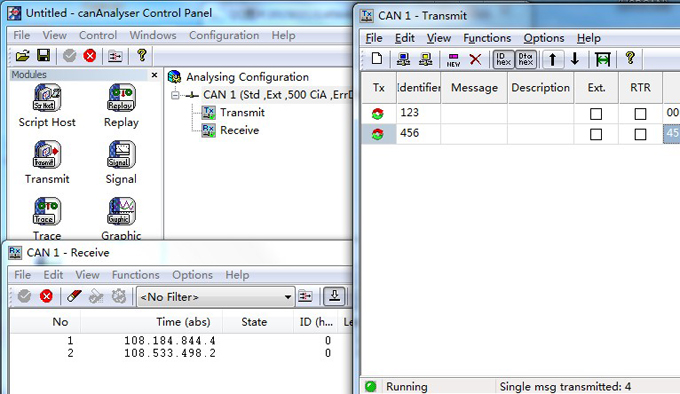Click the Signal module icon
Screen dimensions: 680x394
point(121,154)
